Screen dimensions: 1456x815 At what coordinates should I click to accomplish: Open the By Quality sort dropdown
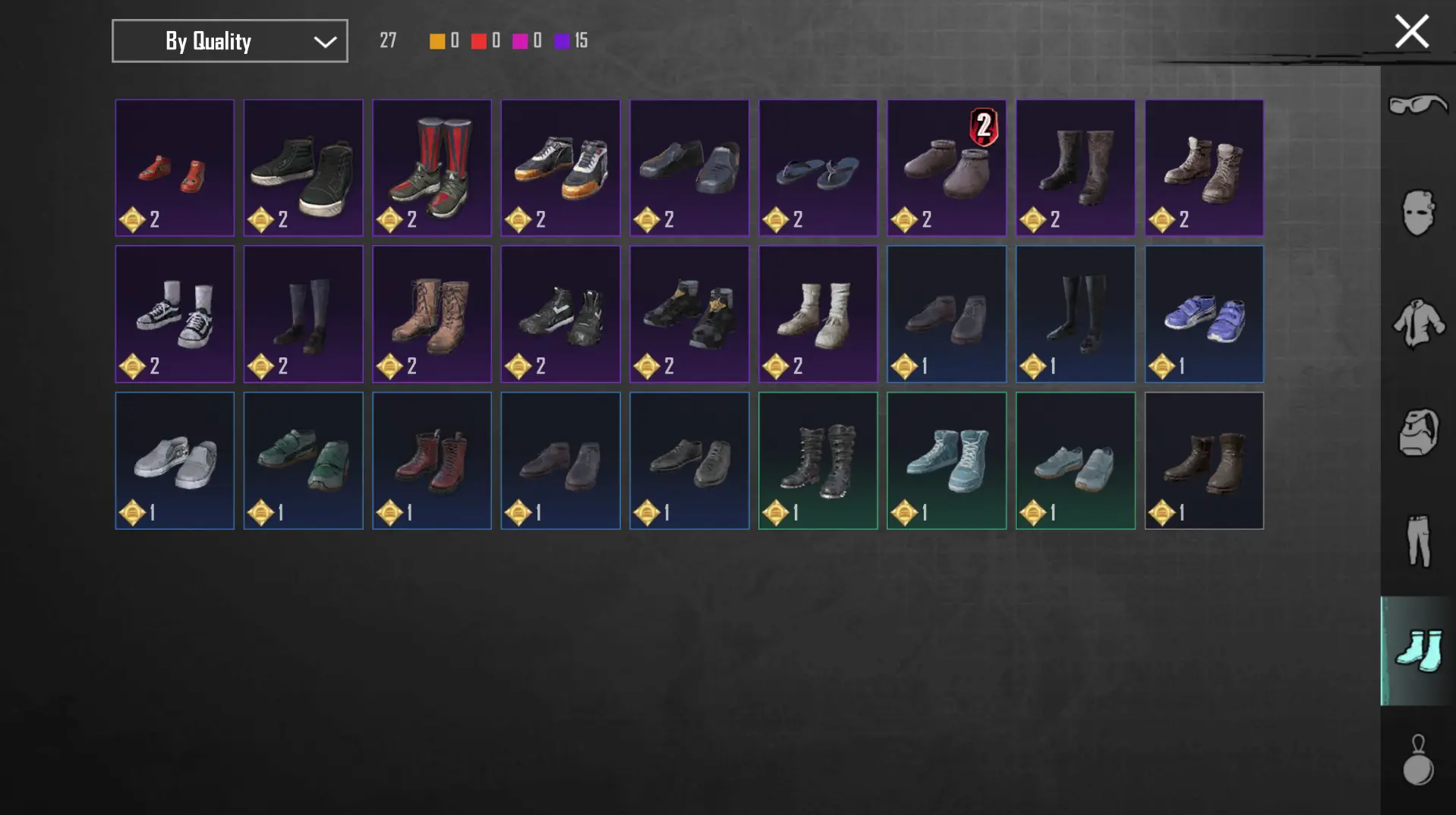(229, 41)
